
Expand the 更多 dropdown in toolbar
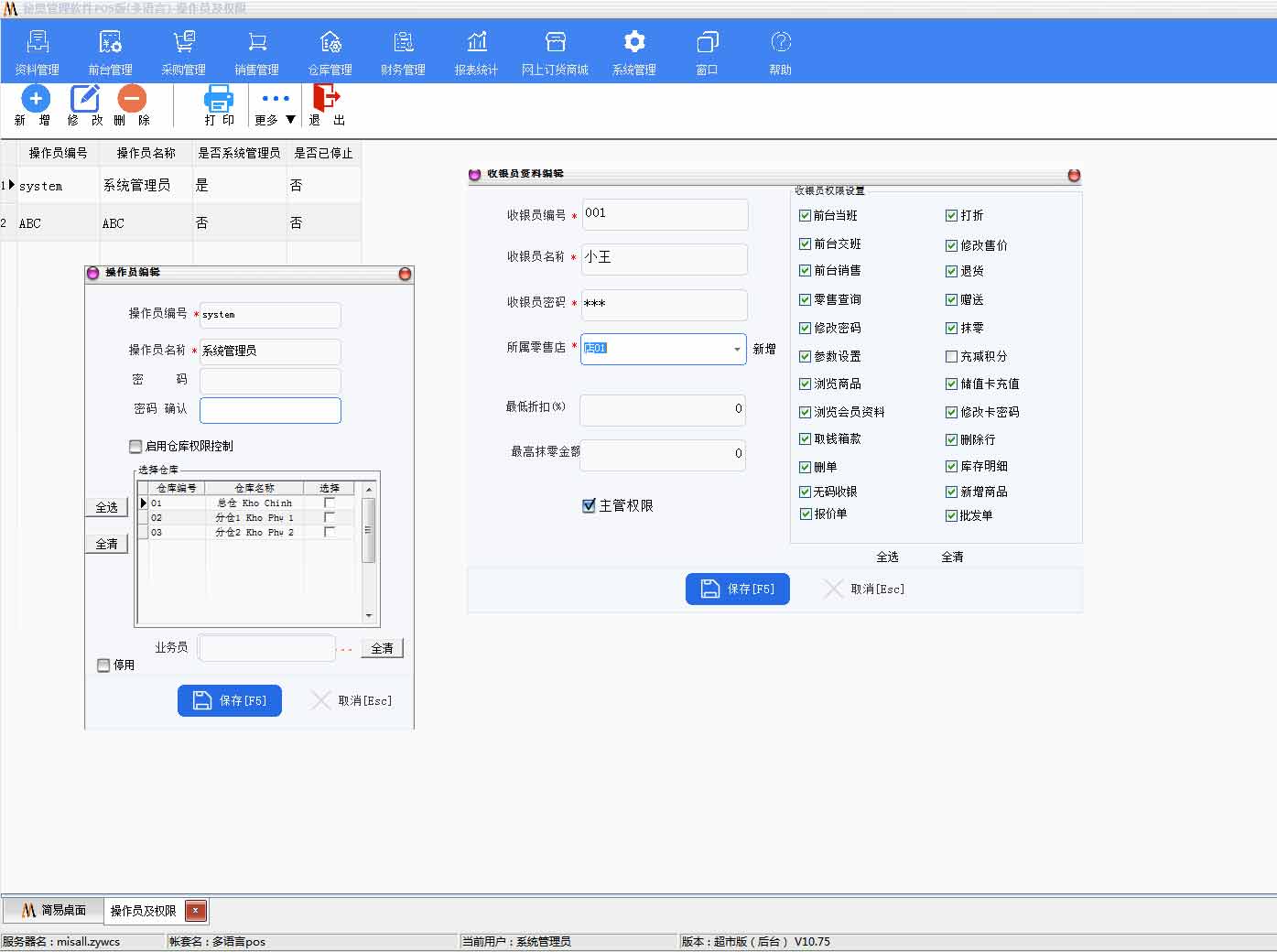(x=276, y=106)
